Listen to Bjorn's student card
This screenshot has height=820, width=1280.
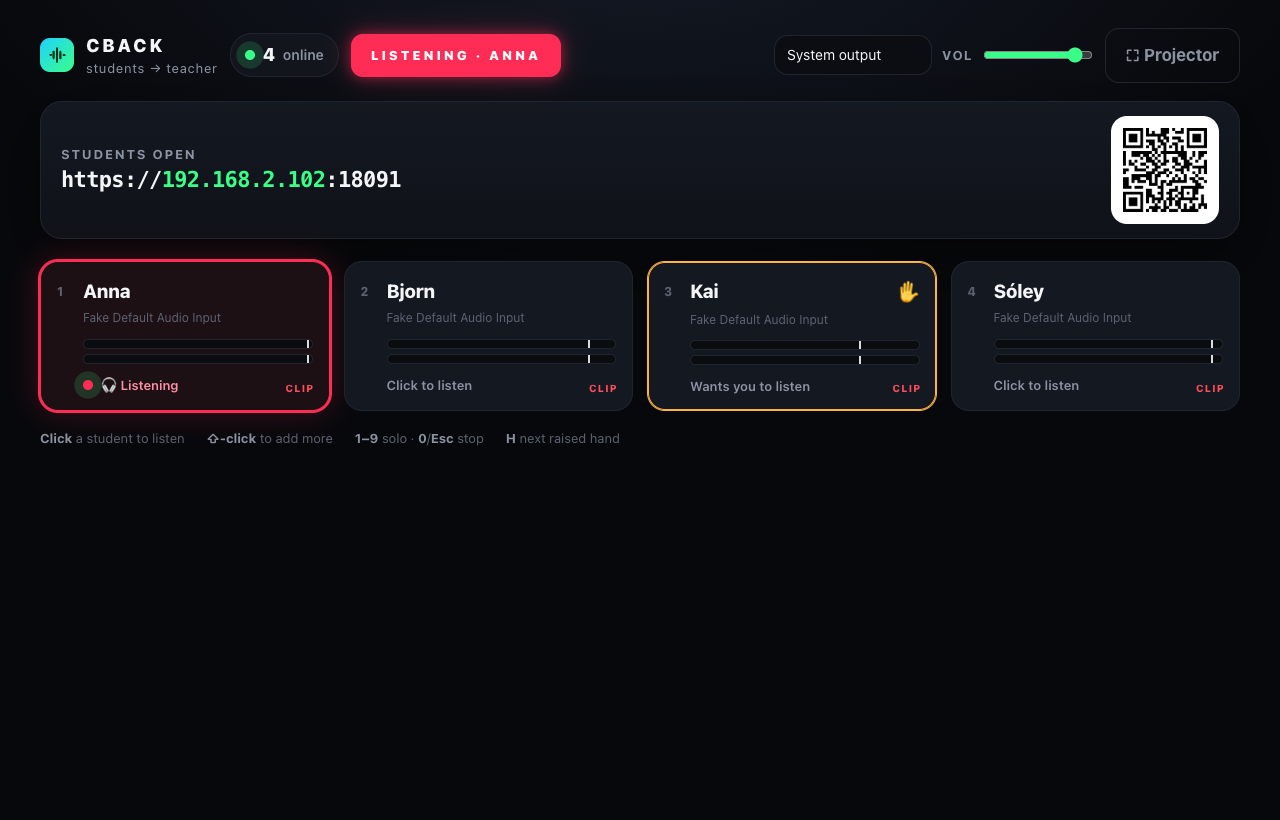click(x=488, y=336)
